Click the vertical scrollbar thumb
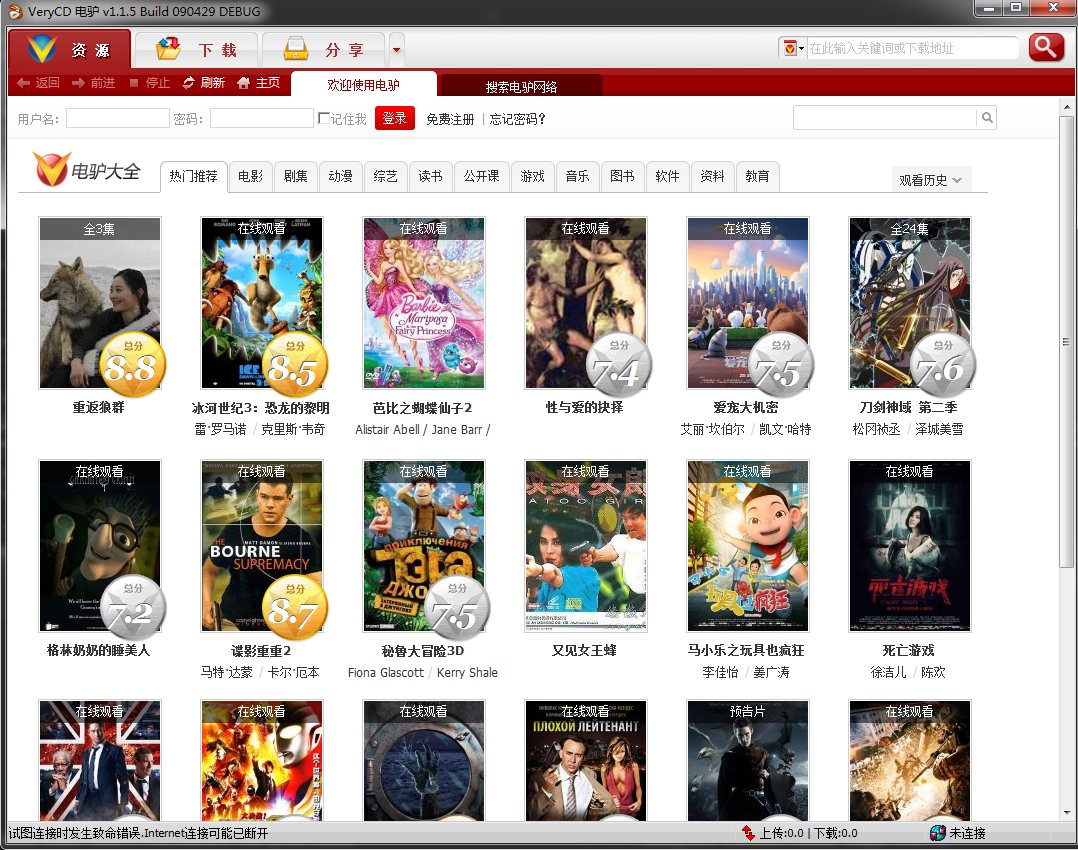The height and width of the screenshot is (850, 1078). point(1067,342)
